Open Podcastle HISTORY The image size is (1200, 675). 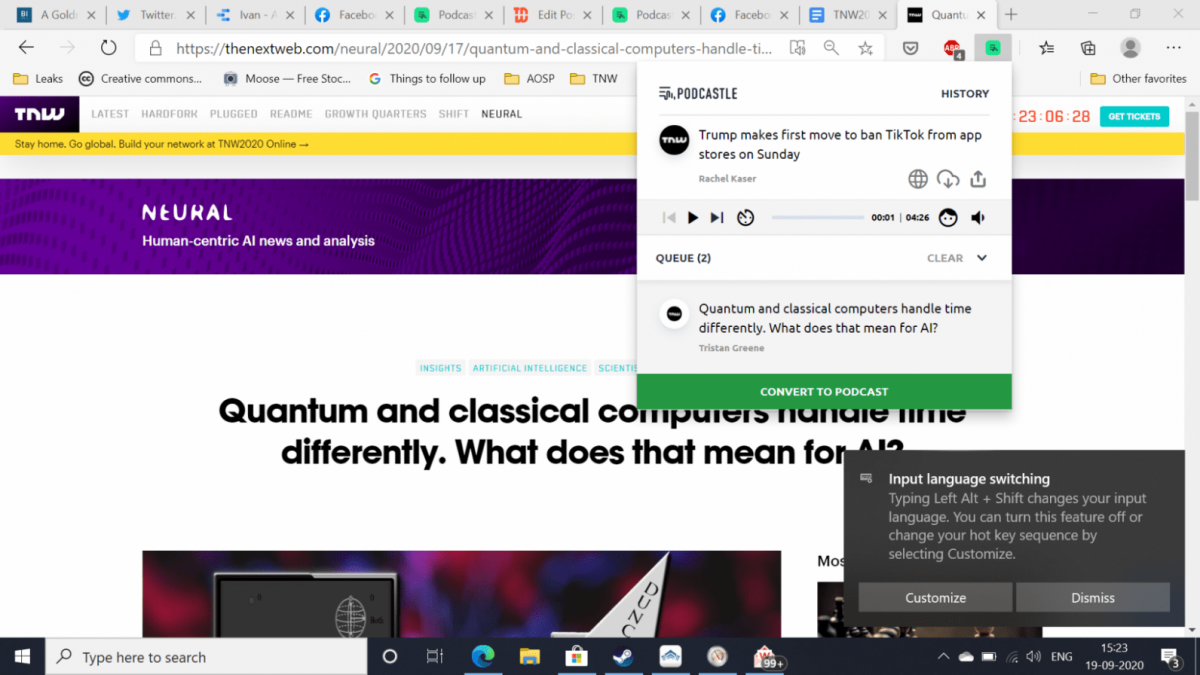coord(965,94)
